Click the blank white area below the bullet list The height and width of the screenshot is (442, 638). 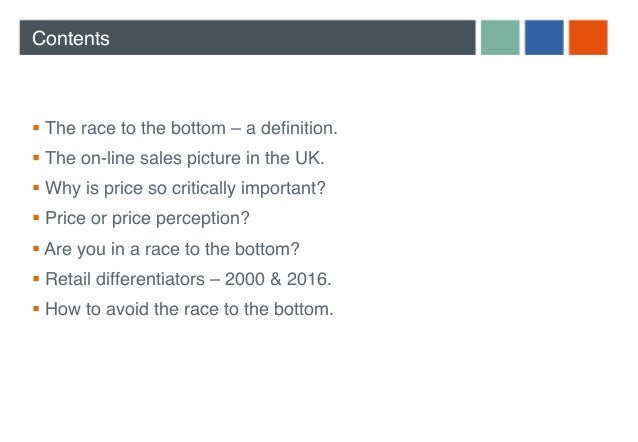320,385
